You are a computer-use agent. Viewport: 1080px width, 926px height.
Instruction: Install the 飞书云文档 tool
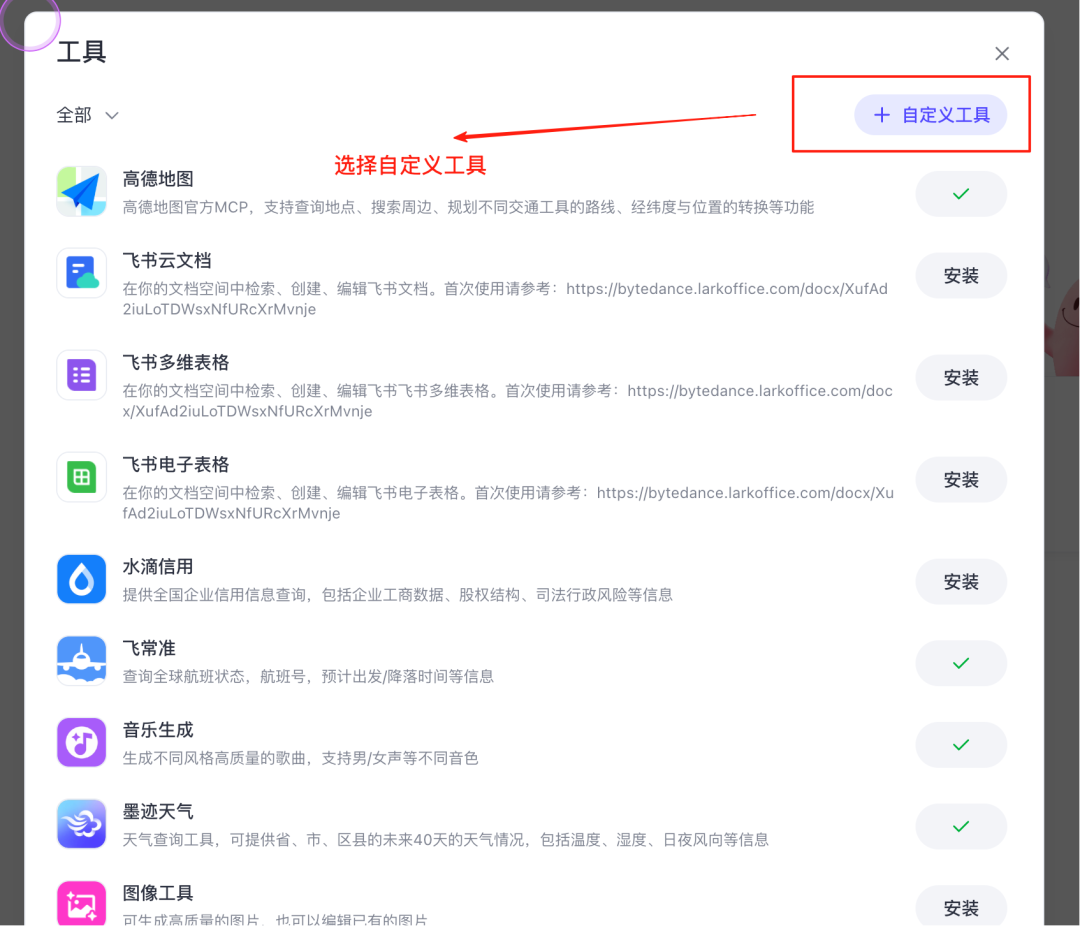click(x=961, y=276)
